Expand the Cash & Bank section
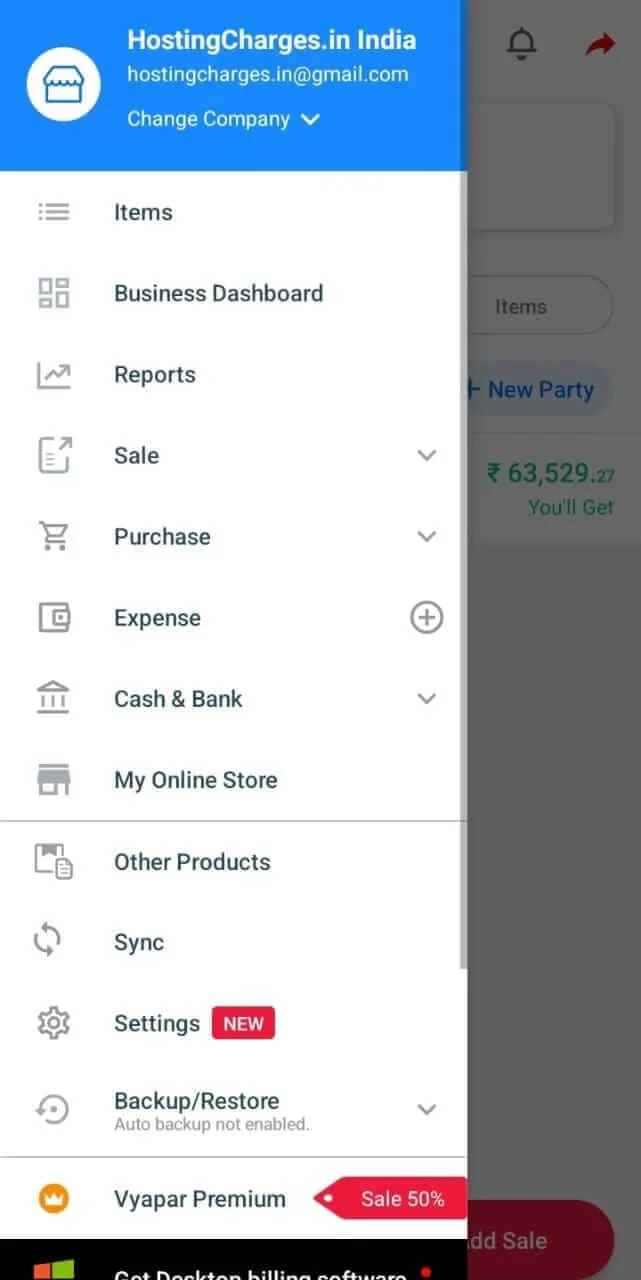The height and width of the screenshot is (1280, 641). [x=427, y=699]
